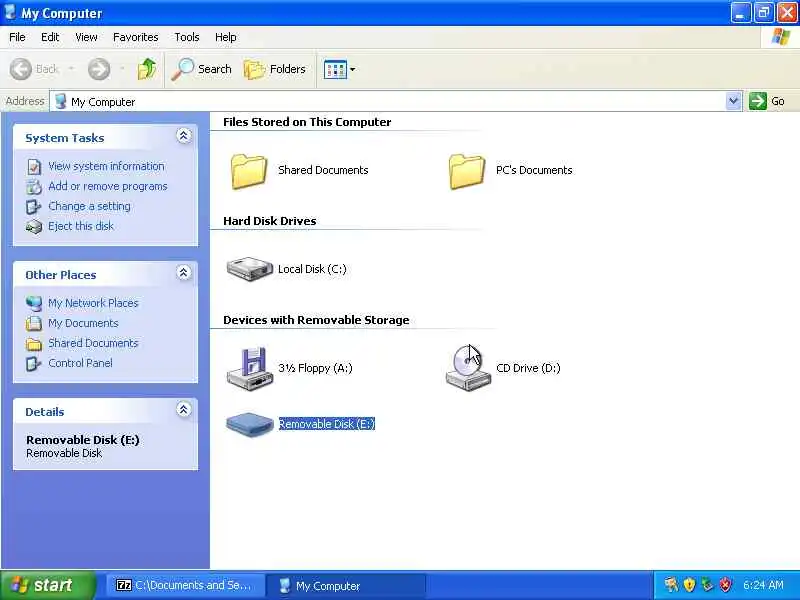Screen dimensions: 800x600
Task: Click the My Network Places icon
Action: pyautogui.click(x=34, y=304)
